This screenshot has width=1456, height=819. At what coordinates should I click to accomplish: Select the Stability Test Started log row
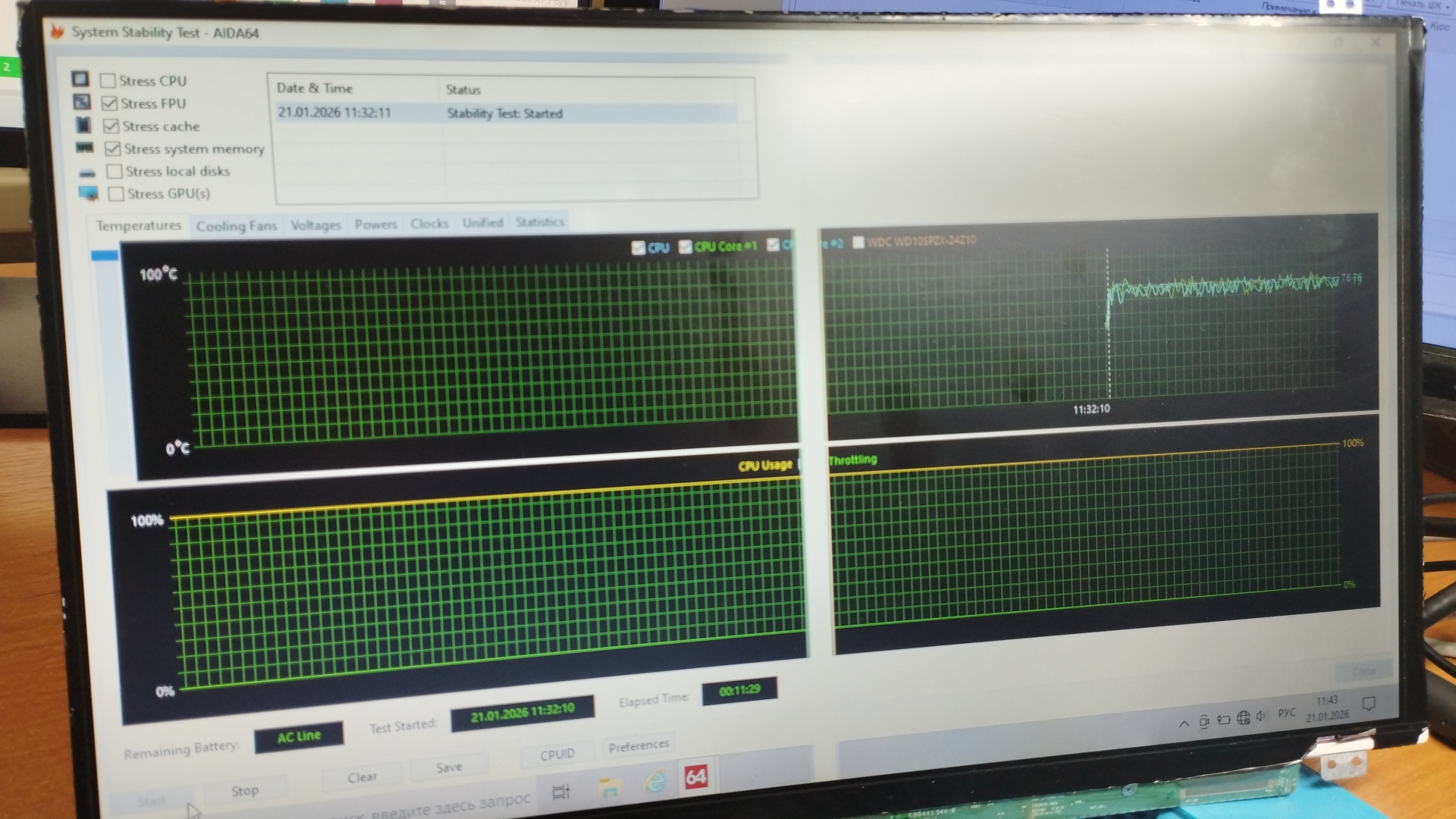click(504, 114)
